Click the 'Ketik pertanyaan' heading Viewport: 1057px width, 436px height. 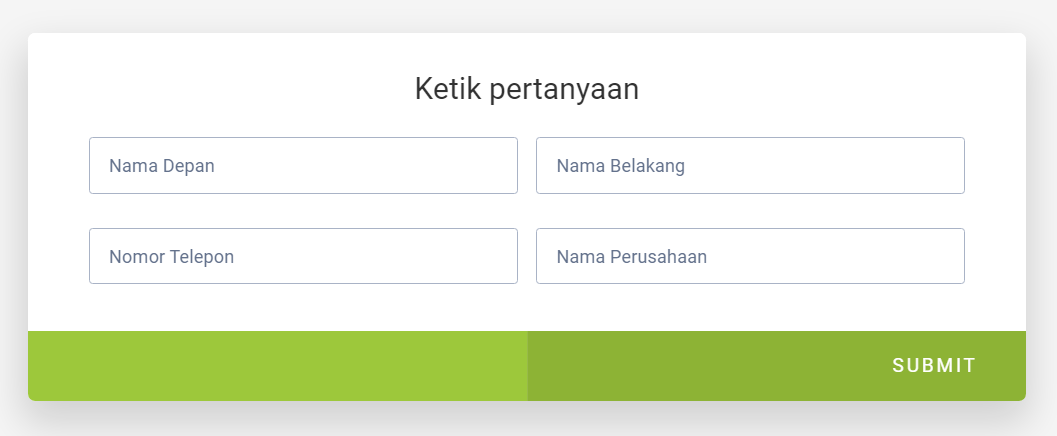pos(527,89)
